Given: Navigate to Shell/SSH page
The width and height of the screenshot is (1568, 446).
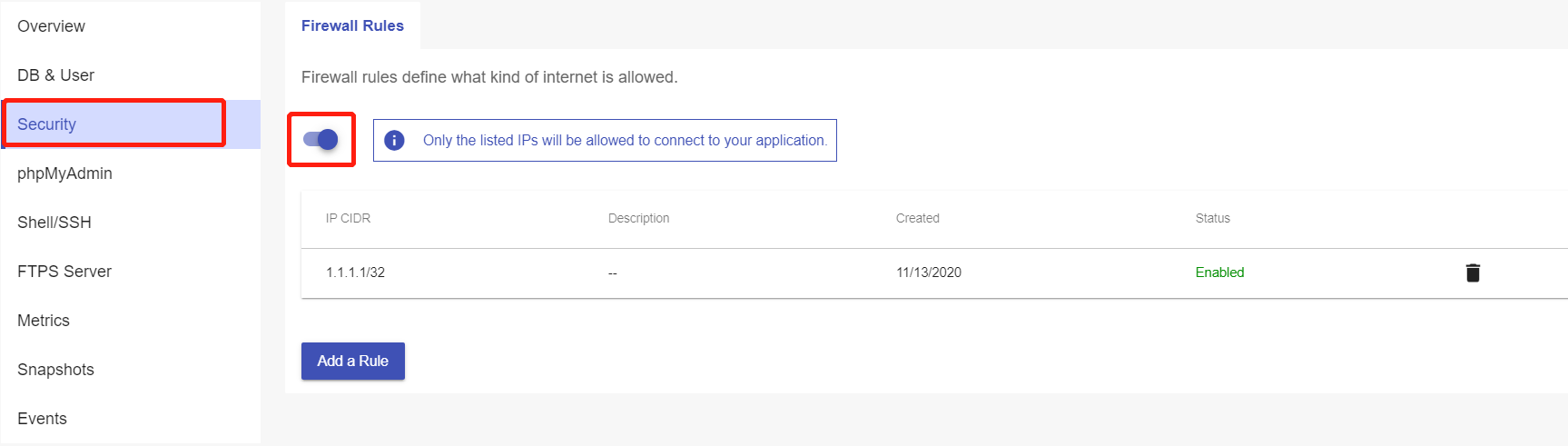Looking at the screenshot, I should [x=54, y=223].
